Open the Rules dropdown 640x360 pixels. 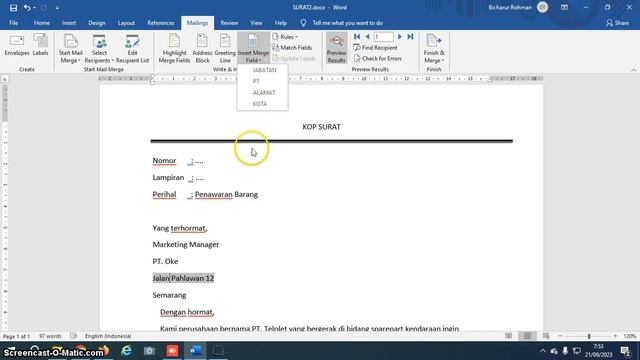click(285, 37)
